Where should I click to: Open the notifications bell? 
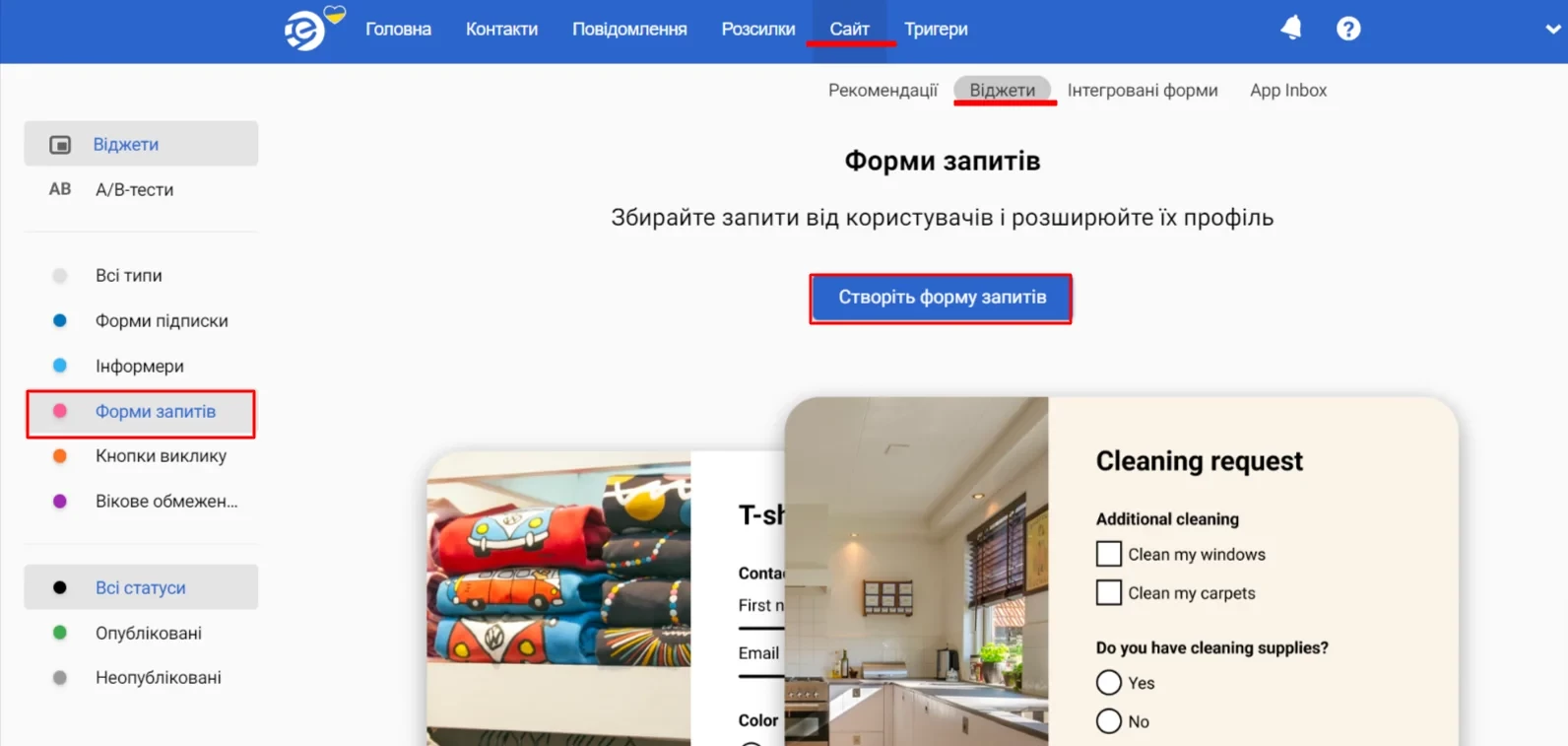tap(1291, 28)
